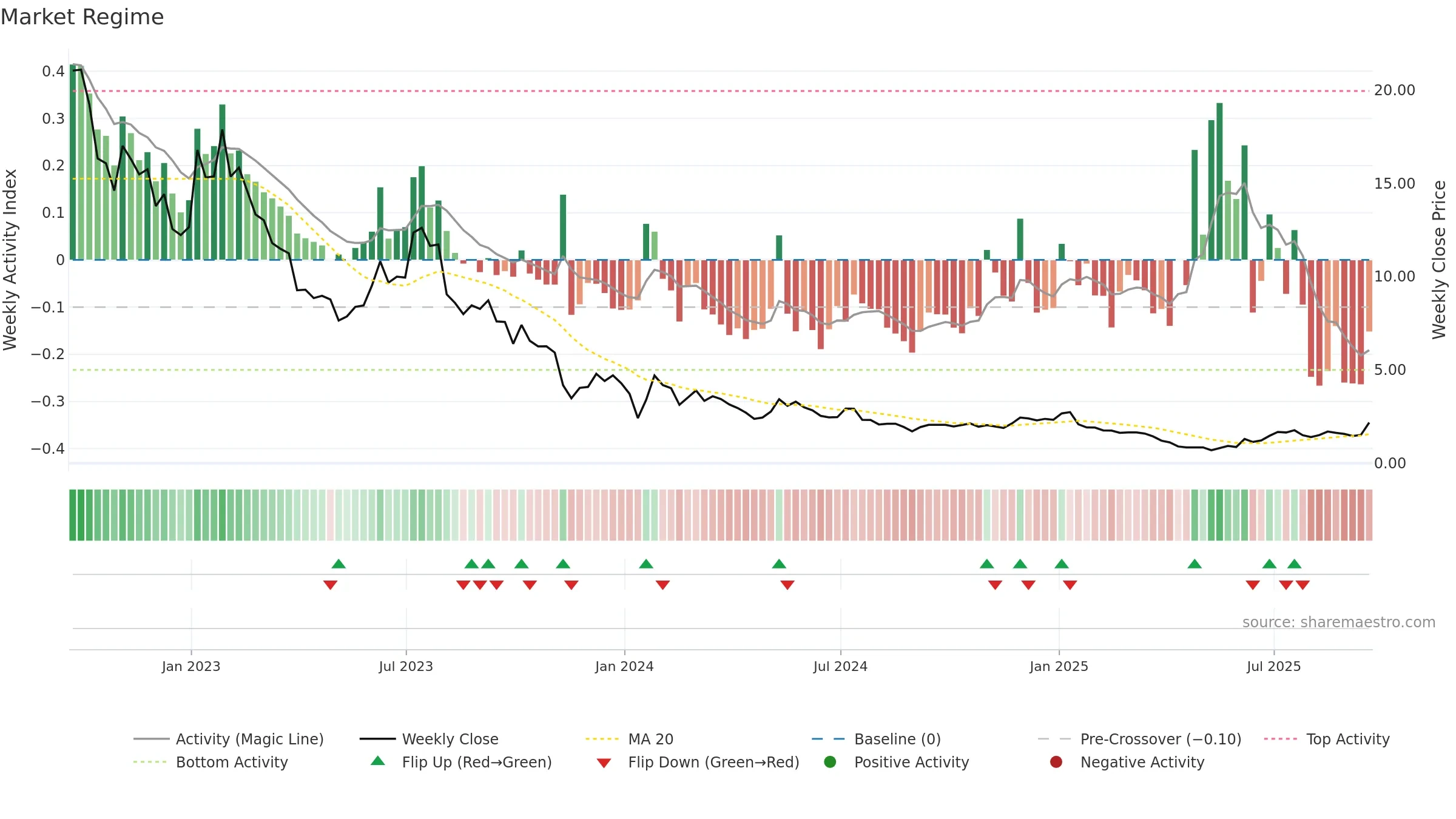Click the flip-up marker just right of Jan 2025

coord(1062,564)
